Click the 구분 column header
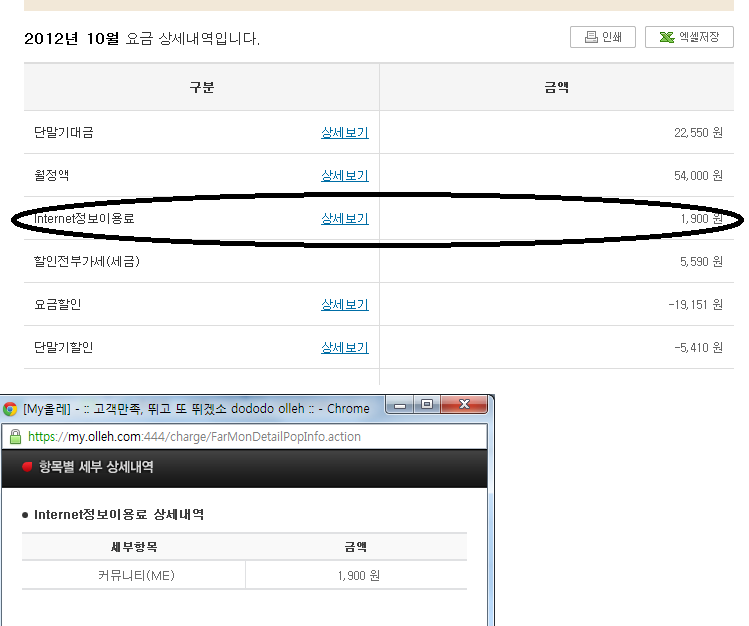The image size is (749, 626). click(x=202, y=87)
